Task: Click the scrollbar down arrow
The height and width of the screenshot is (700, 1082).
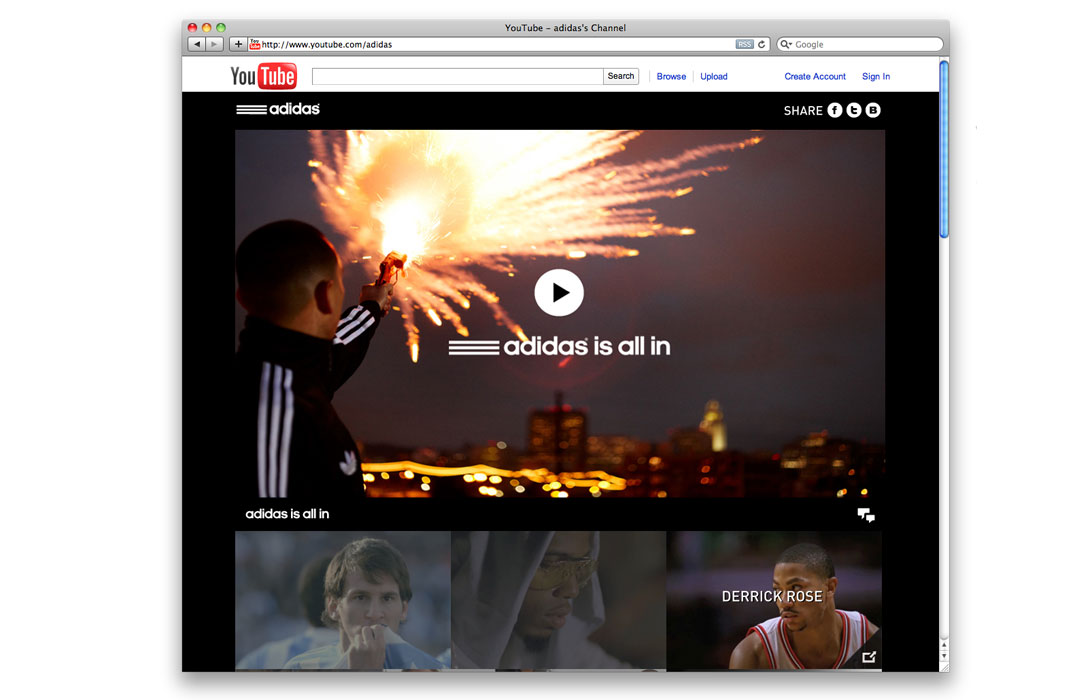Action: point(944,656)
